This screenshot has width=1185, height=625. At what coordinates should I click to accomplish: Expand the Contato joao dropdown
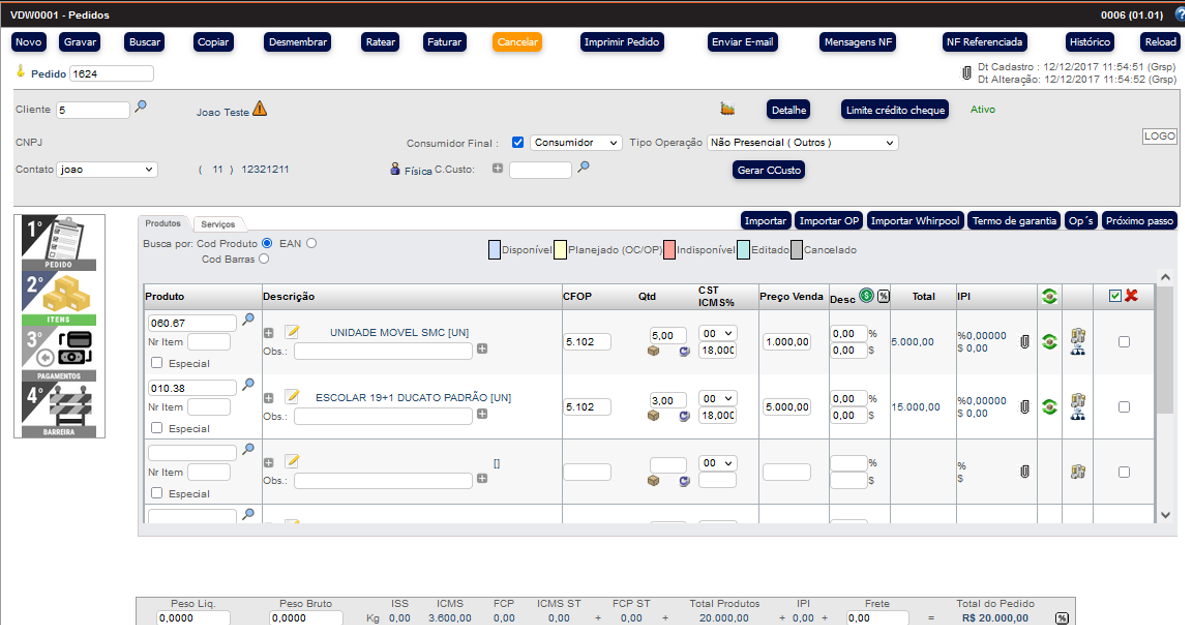coord(107,170)
